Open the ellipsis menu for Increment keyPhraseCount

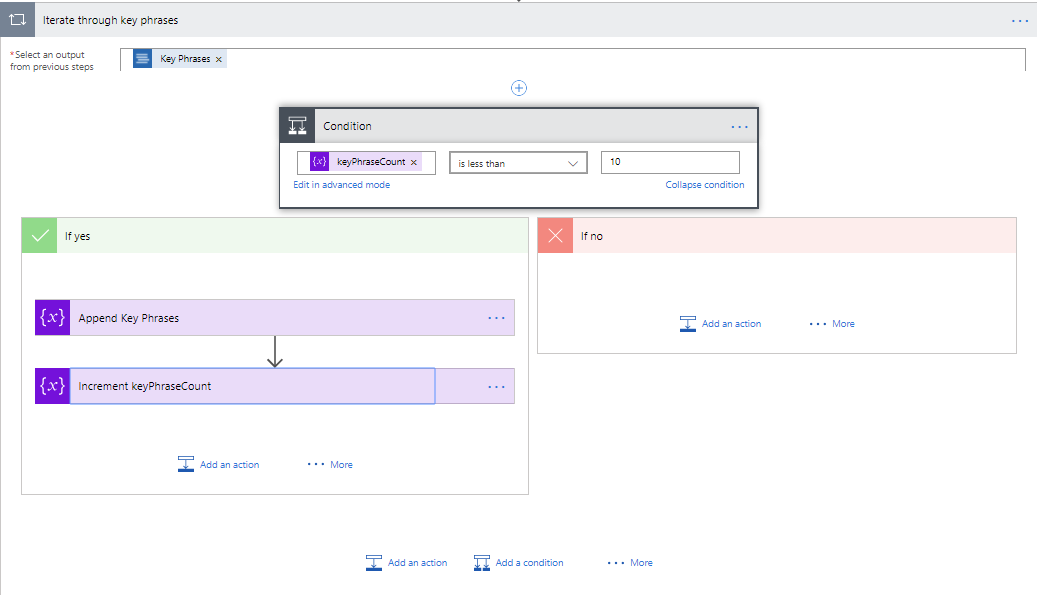pos(496,387)
